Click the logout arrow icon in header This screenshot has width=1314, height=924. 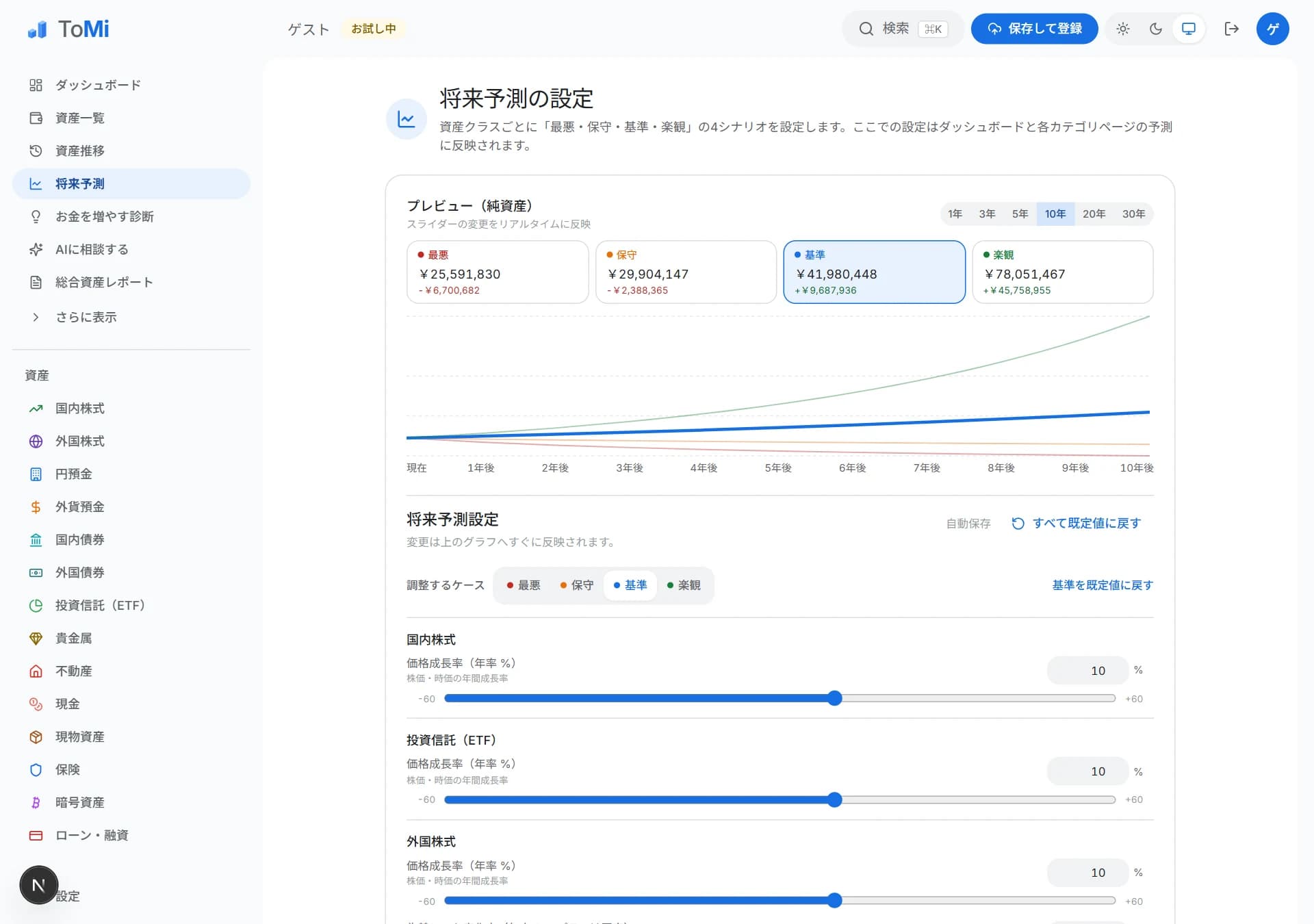[x=1231, y=29]
